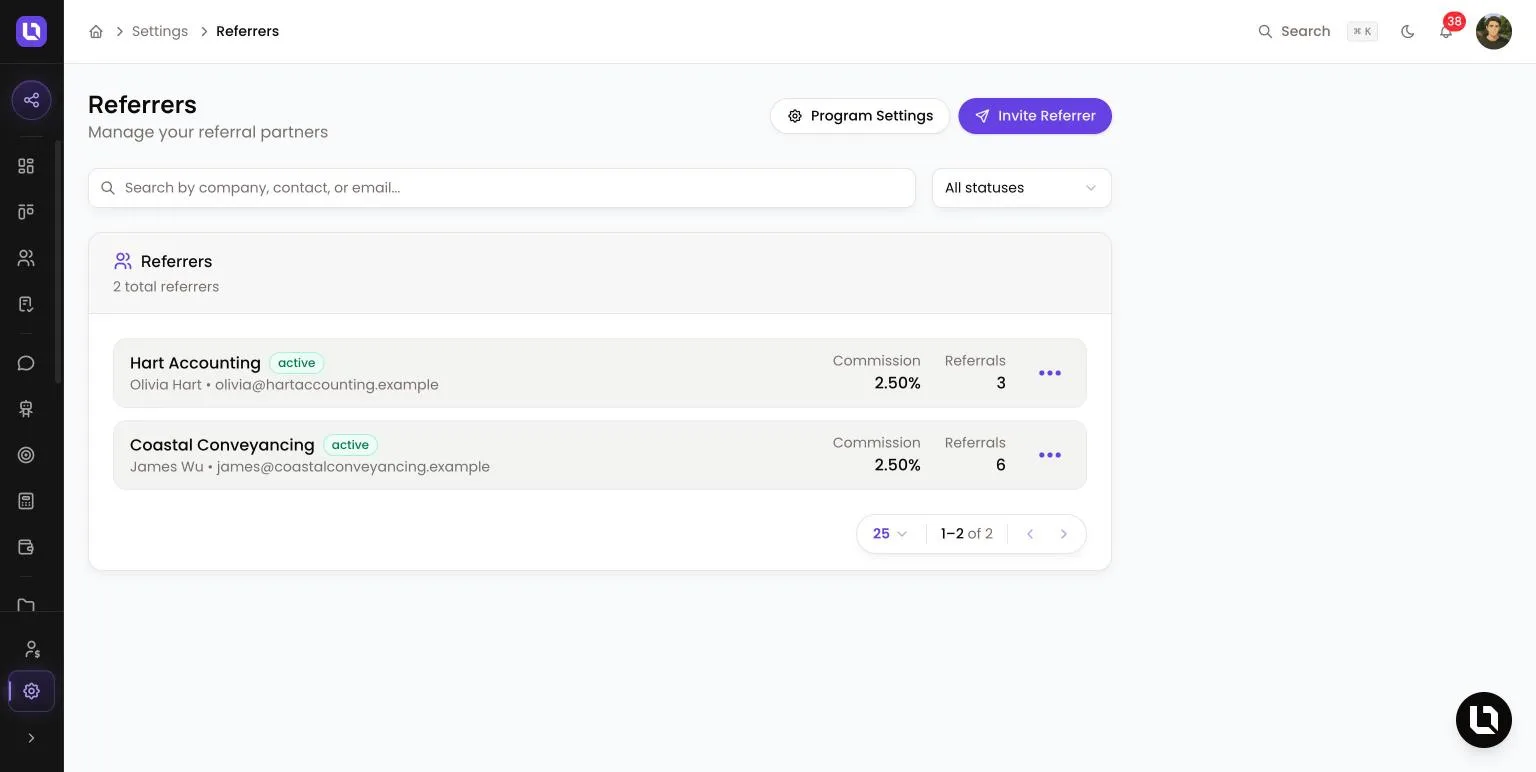The width and height of the screenshot is (1536, 772).
Task: Click Coastal Conveyancing's active status badge
Action: pyautogui.click(x=350, y=445)
